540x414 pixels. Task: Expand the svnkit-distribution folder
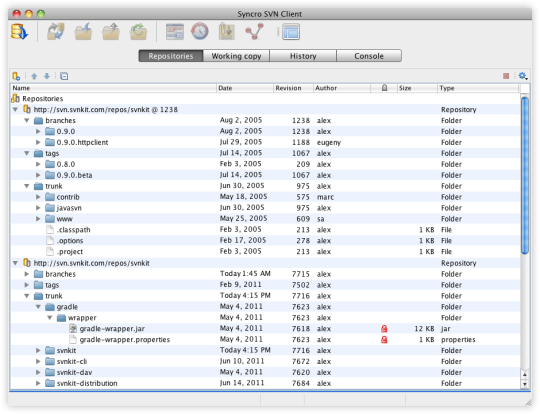coord(38,384)
